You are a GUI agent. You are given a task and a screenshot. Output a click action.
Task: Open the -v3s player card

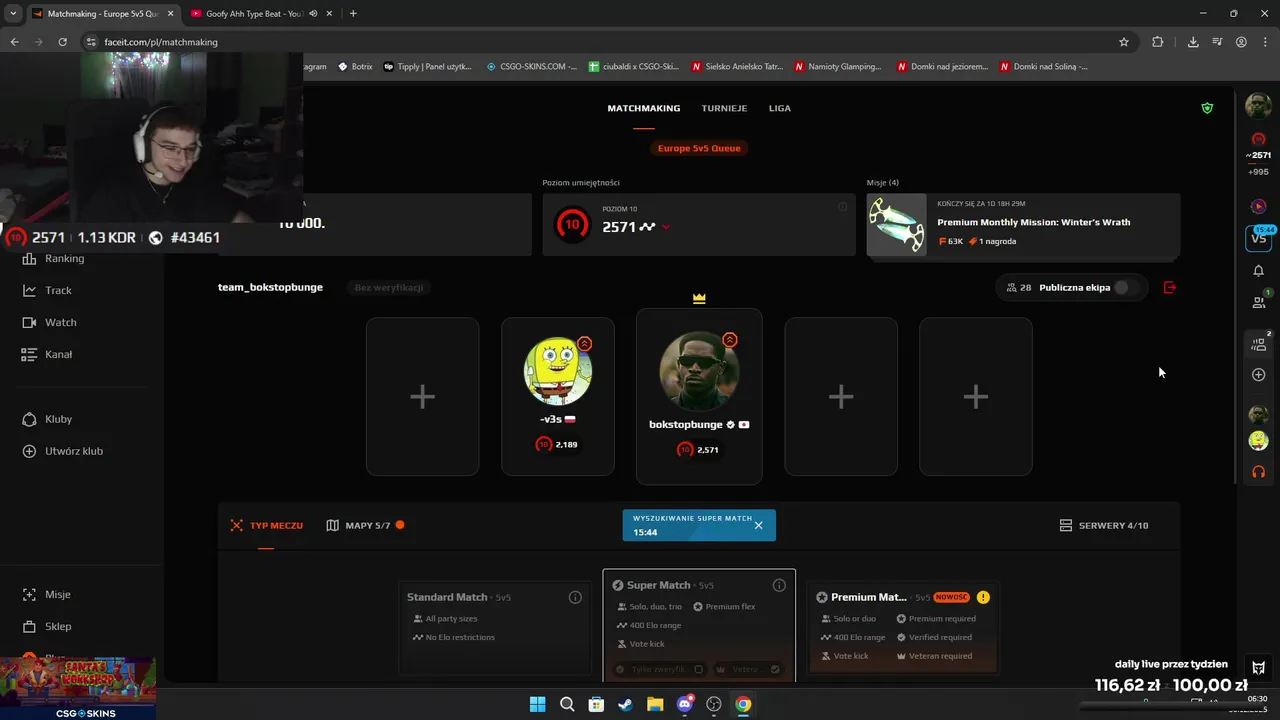point(558,397)
